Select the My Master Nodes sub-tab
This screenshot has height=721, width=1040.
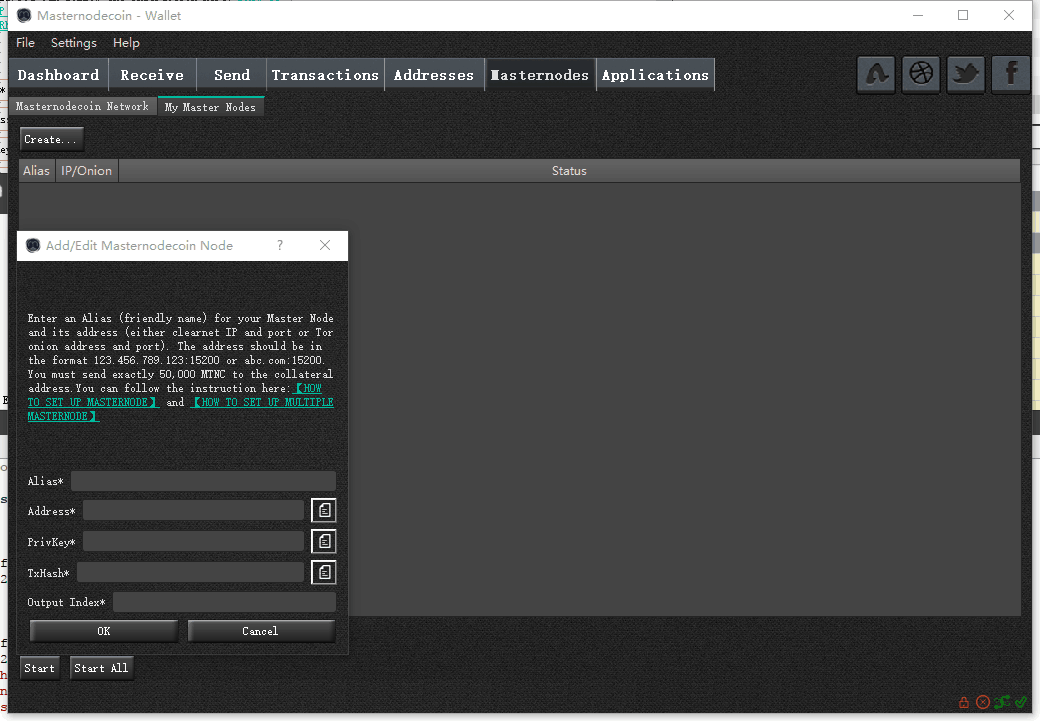(210, 107)
